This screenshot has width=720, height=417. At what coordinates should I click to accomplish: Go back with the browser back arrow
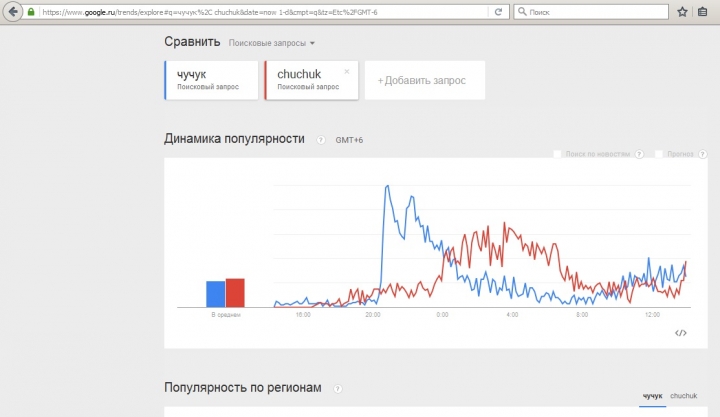(13, 11)
